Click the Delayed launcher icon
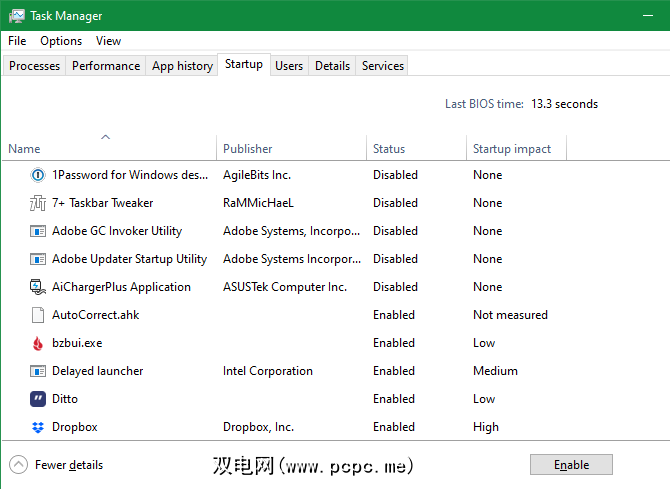Screen dimensions: 670x489 pos(38,371)
